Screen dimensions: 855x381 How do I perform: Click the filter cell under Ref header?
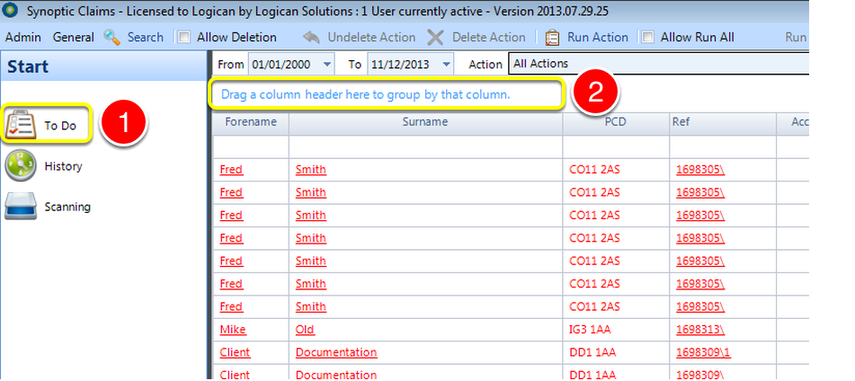(722, 147)
